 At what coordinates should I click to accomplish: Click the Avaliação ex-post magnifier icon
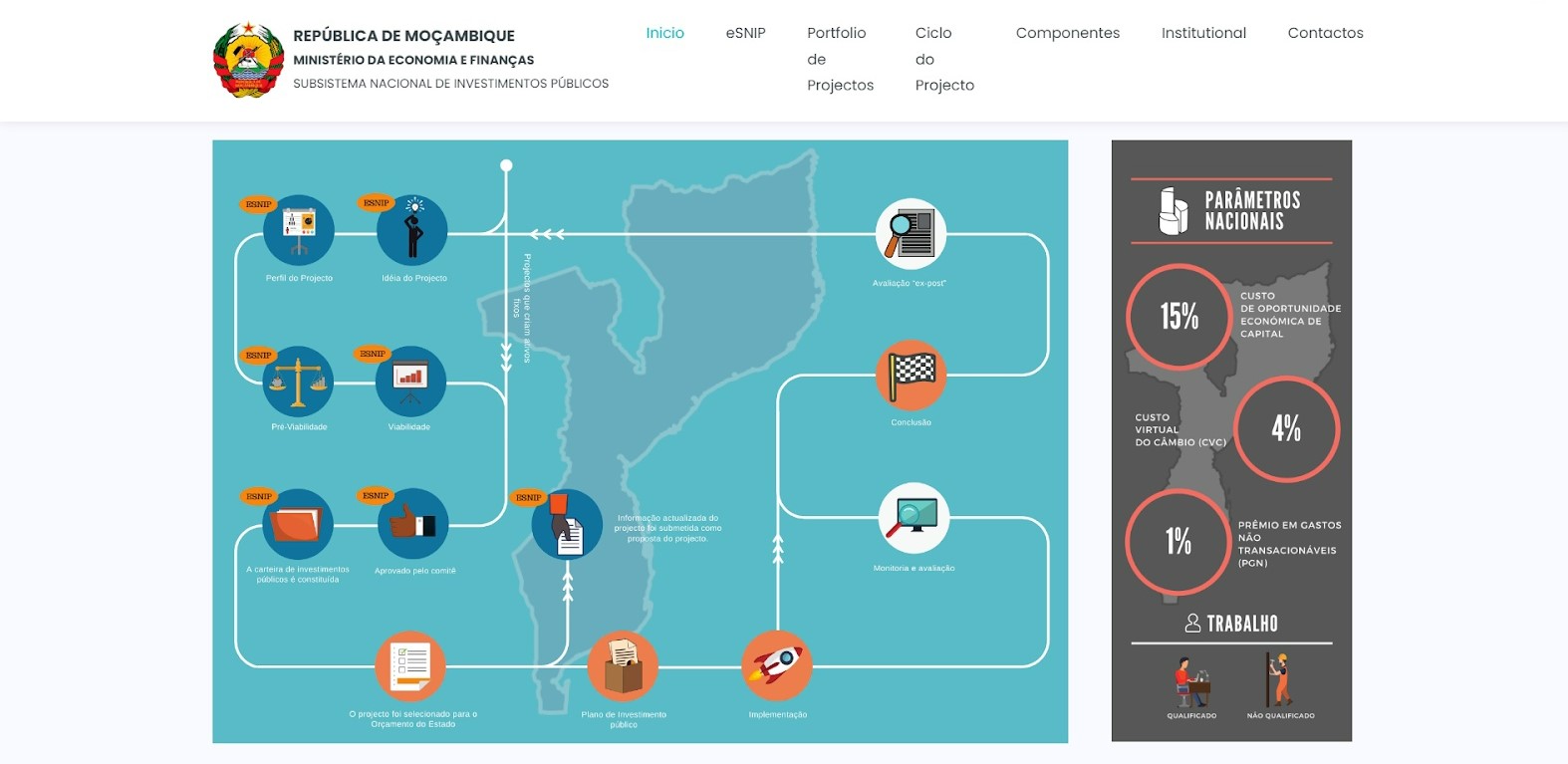coord(911,235)
